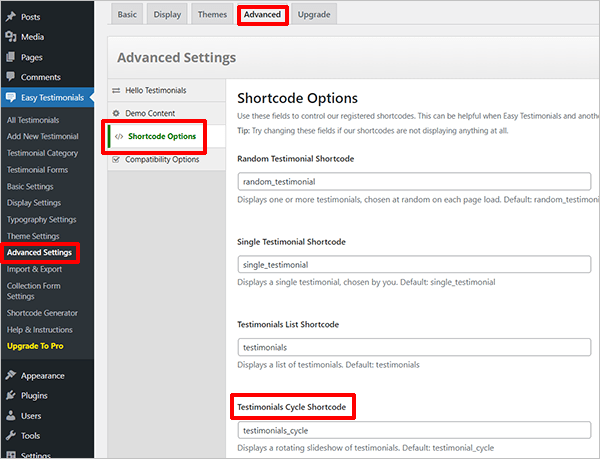The image size is (600, 459).
Task: Click the Posts pin icon
Action: pos(11,16)
